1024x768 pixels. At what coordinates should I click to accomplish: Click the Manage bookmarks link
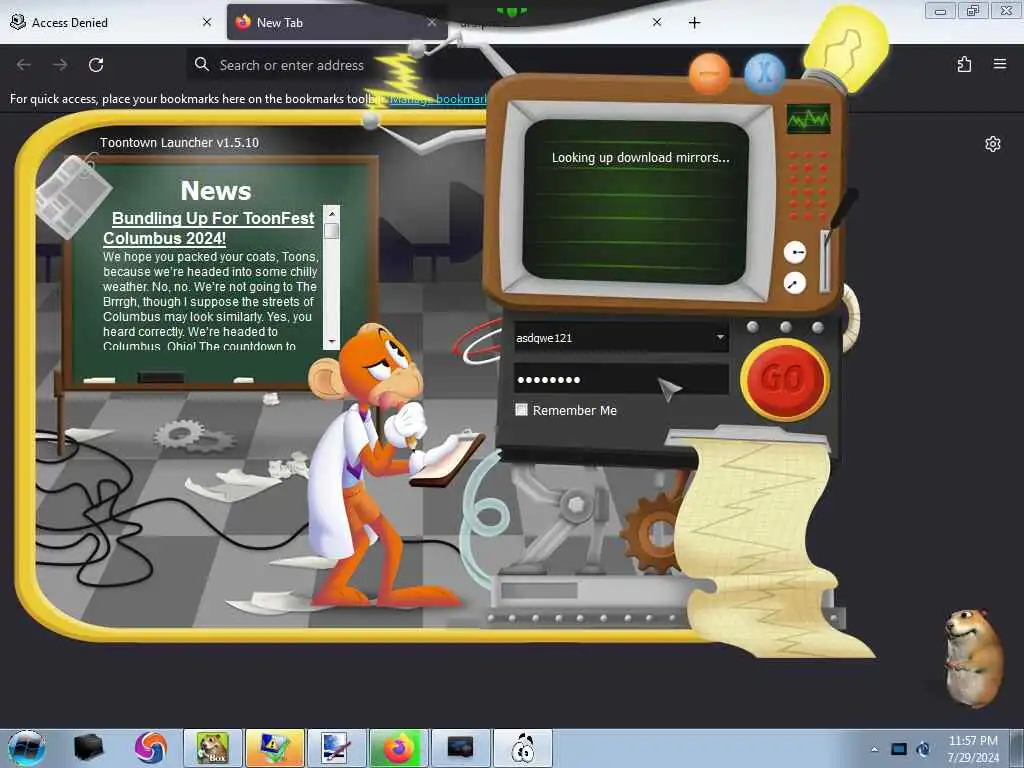click(438, 99)
